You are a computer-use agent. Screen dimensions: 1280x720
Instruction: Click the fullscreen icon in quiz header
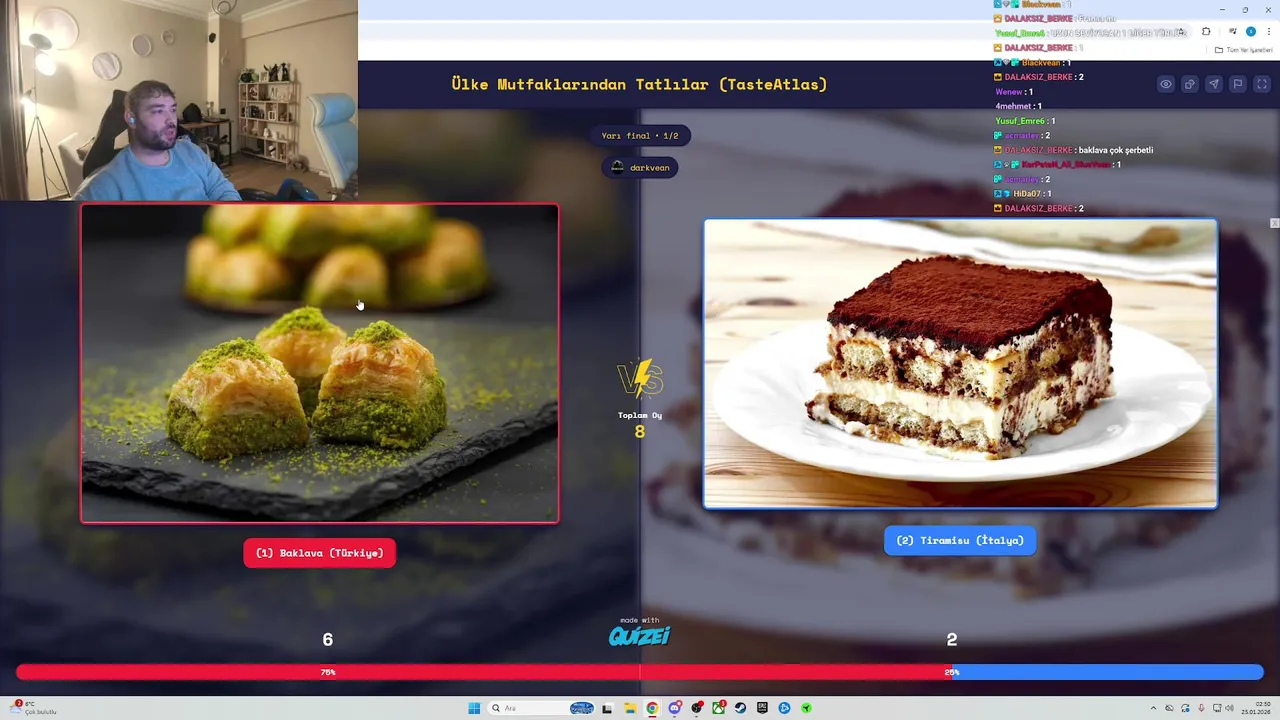(x=1262, y=84)
